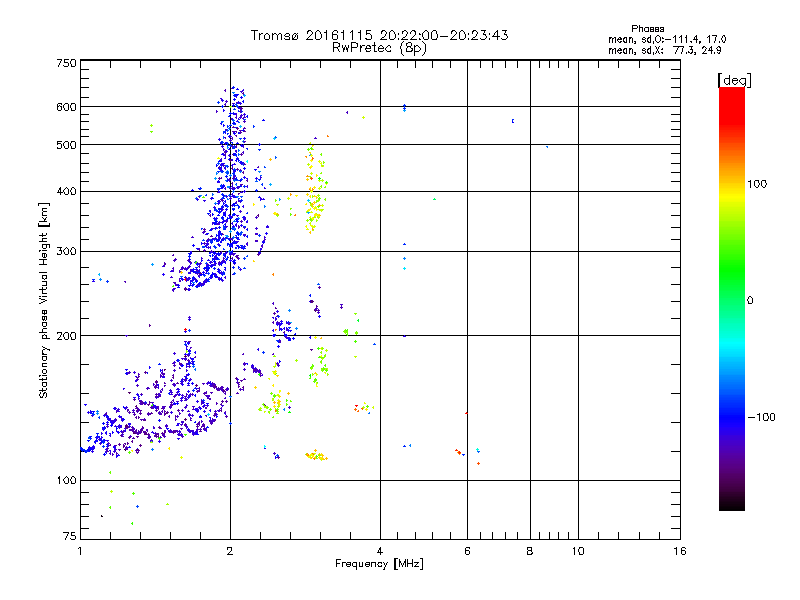Click the y-axis tick label '600'
The image size is (800, 600).
point(67,107)
